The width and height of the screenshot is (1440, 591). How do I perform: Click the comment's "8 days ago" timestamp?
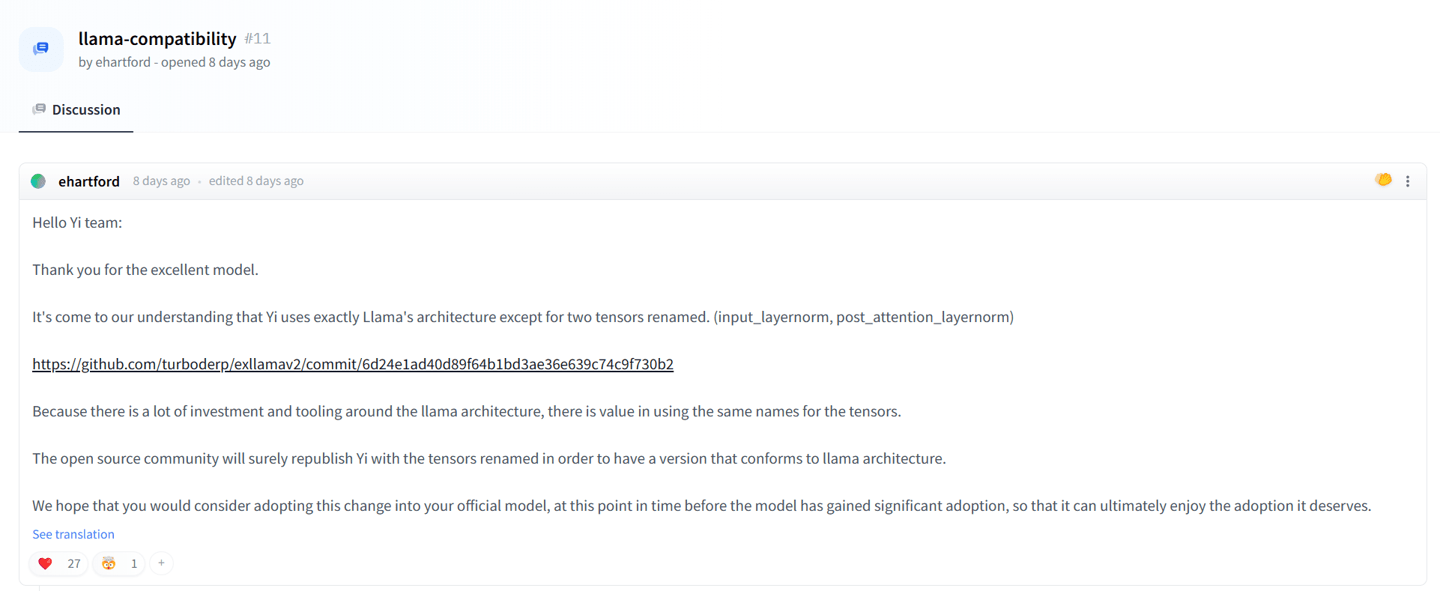pyautogui.click(x=161, y=181)
